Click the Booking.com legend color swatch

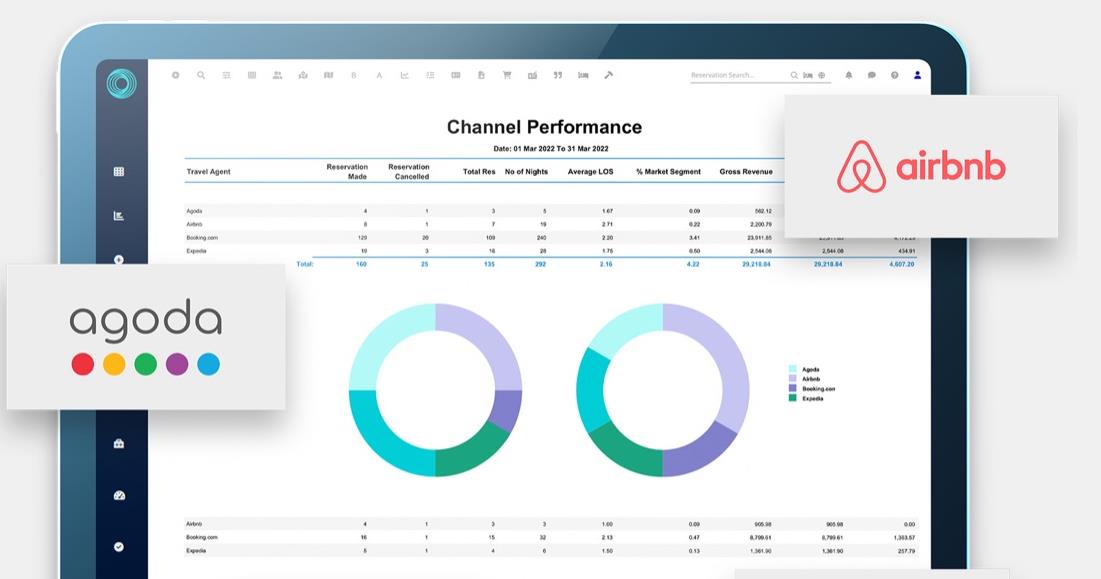[x=793, y=389]
